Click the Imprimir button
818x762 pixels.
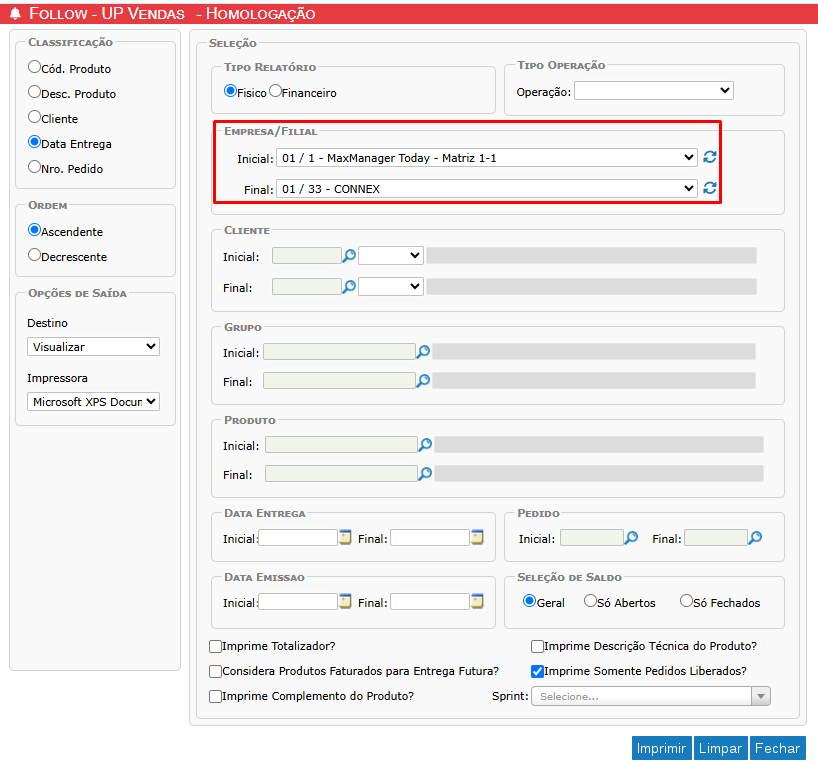(x=661, y=748)
